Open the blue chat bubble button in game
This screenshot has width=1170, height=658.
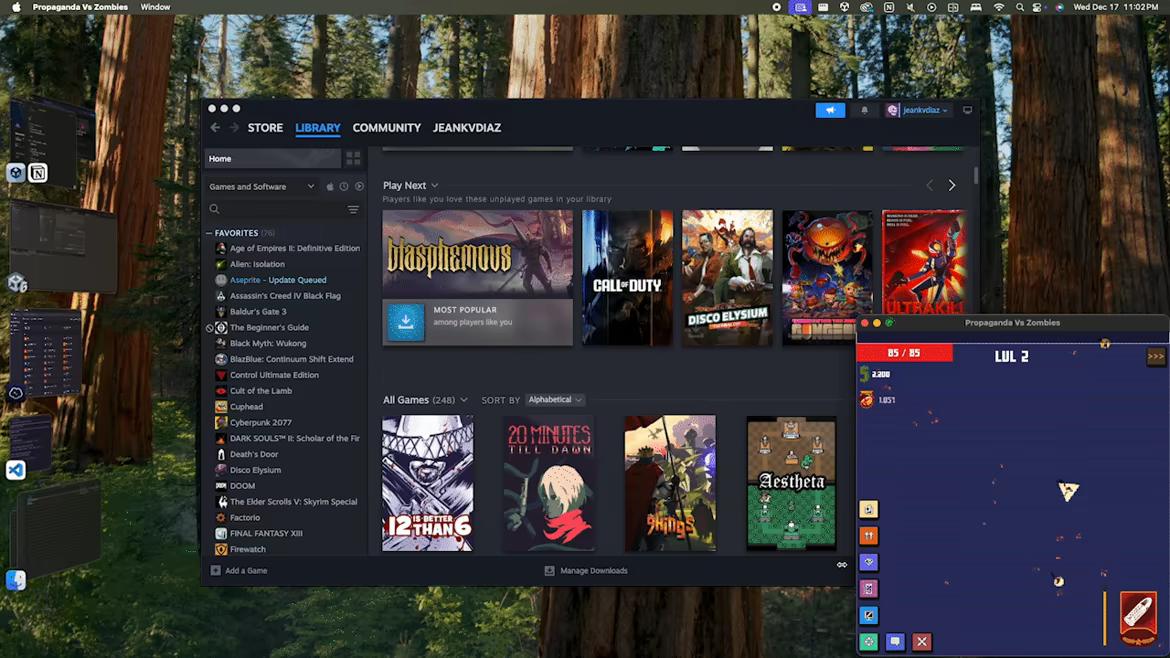(895, 642)
